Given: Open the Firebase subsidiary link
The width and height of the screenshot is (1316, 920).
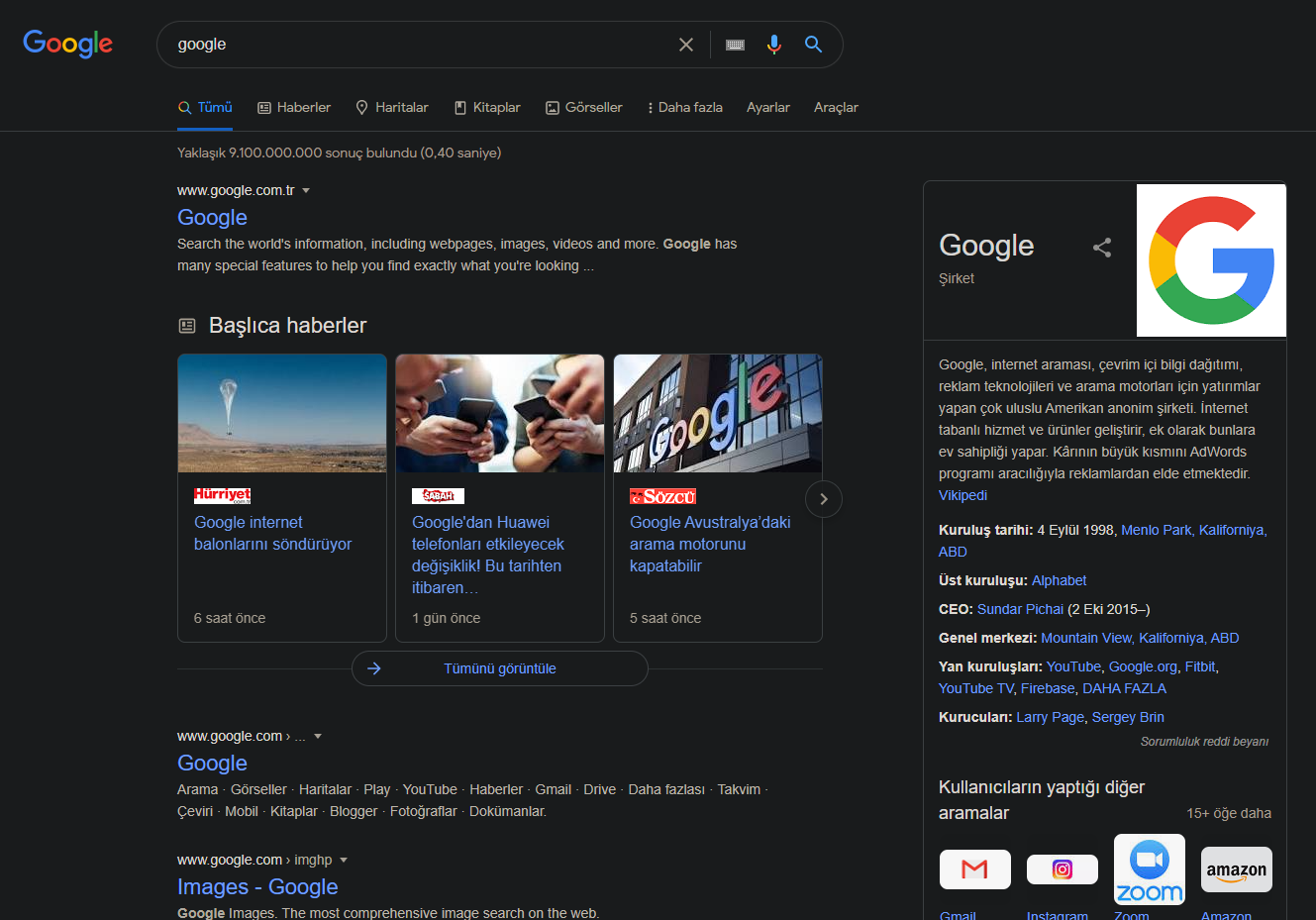Looking at the screenshot, I should 1048,688.
